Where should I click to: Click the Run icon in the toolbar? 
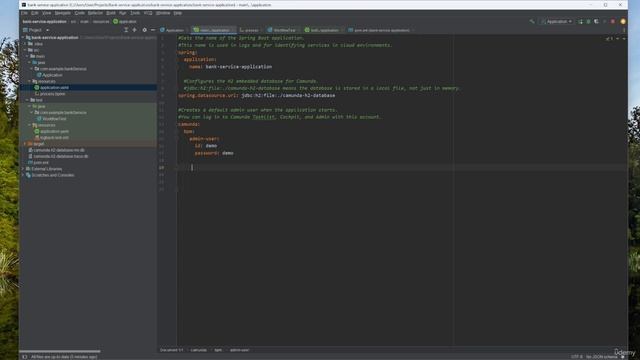[581, 21]
